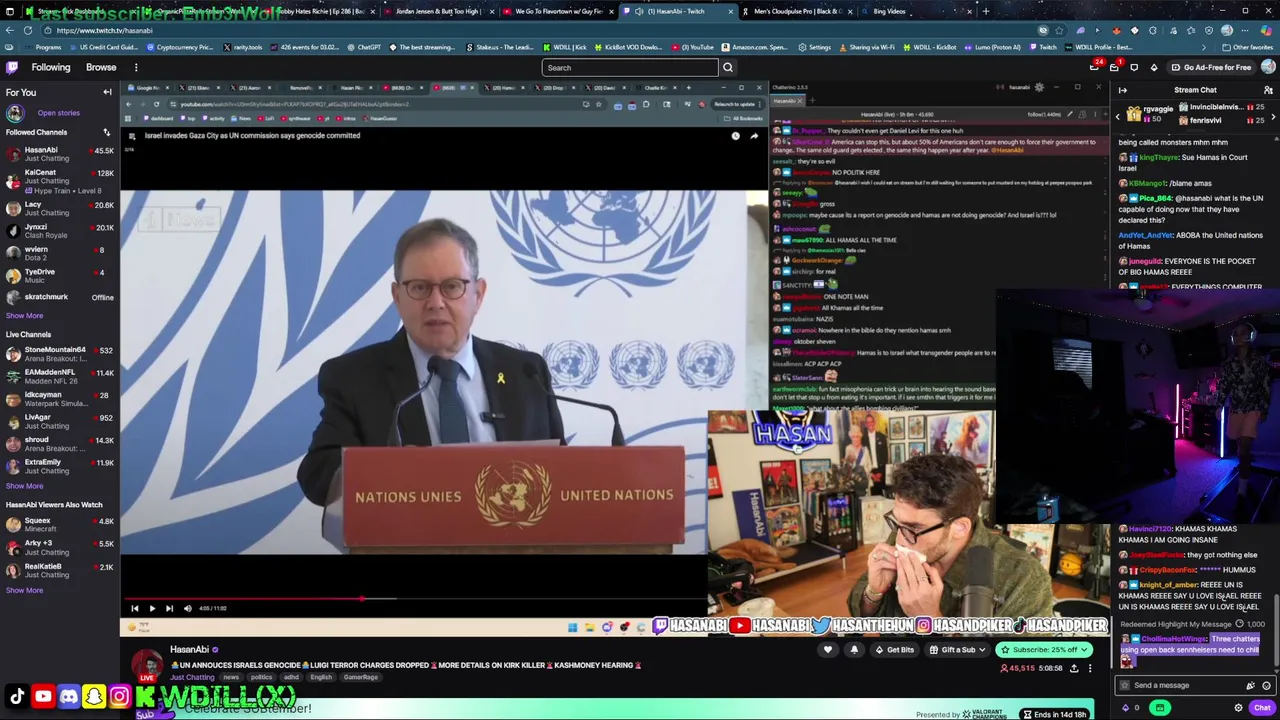The height and width of the screenshot is (720, 1280).
Task: Collapse the Stream Chat panel arrow
Action: 1123,90
